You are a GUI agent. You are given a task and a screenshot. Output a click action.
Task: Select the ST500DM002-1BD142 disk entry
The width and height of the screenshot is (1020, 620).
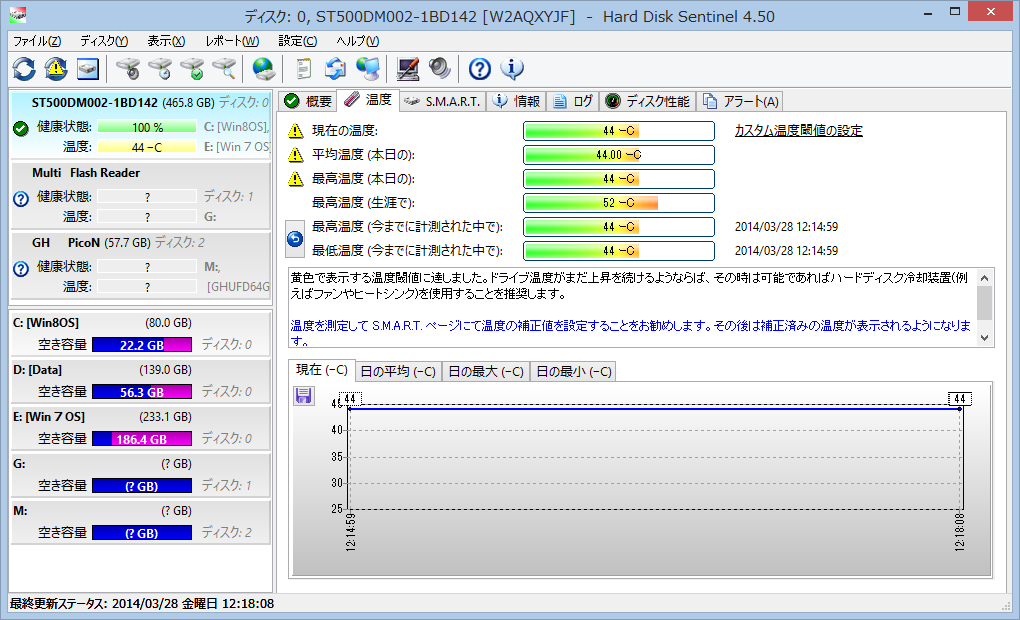141,124
